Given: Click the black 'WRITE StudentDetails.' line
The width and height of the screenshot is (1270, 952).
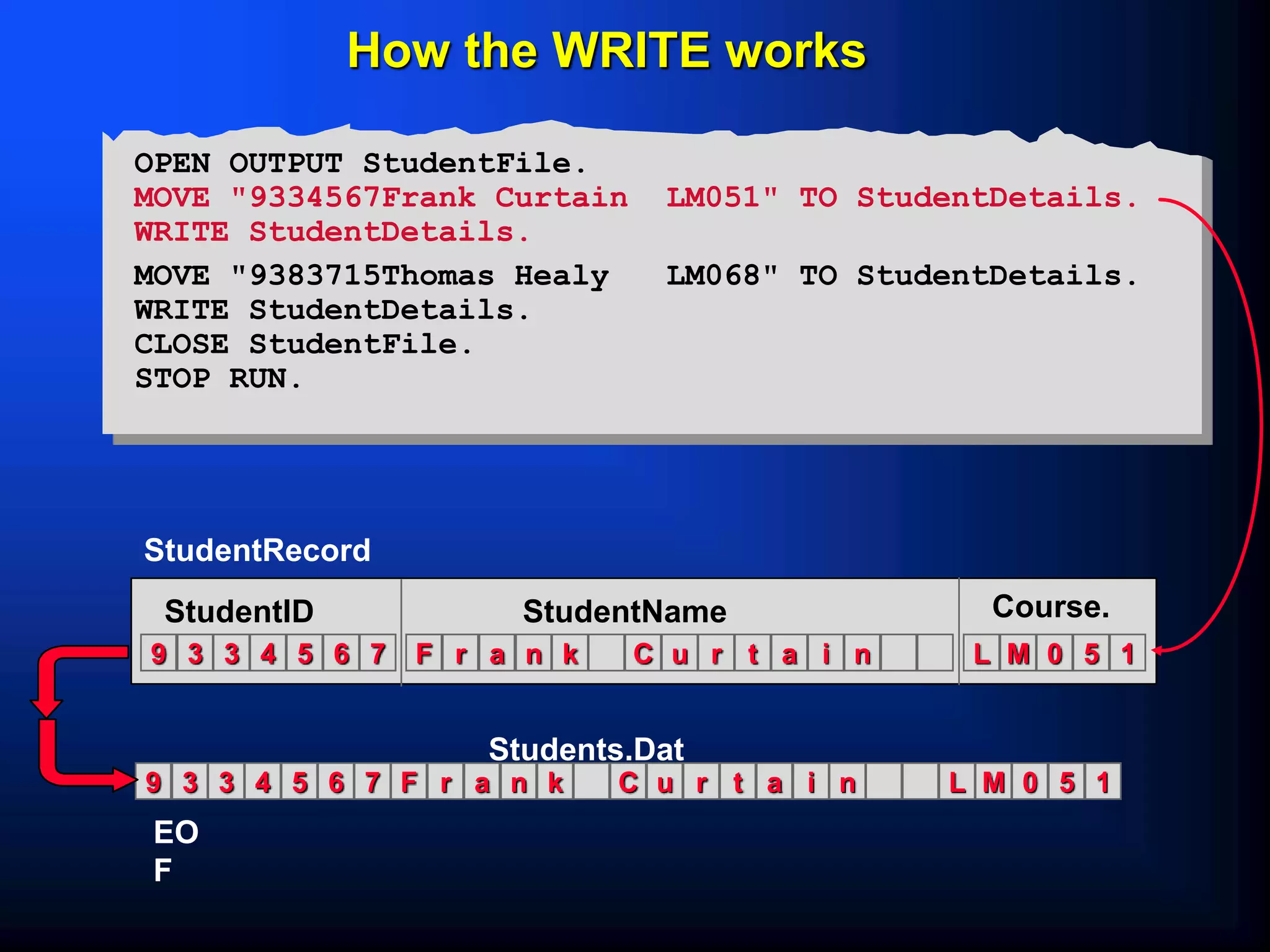Looking at the screenshot, I should pos(332,310).
